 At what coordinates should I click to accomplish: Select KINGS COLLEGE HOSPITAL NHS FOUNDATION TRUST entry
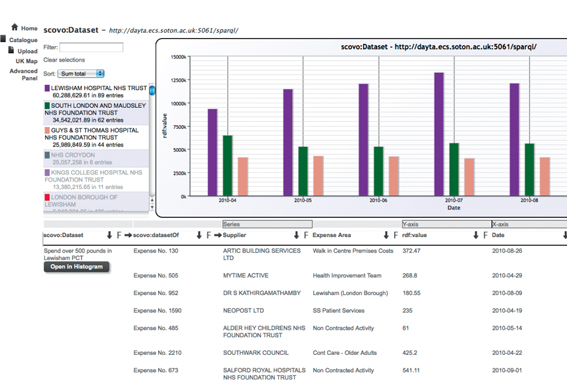[x=96, y=179]
